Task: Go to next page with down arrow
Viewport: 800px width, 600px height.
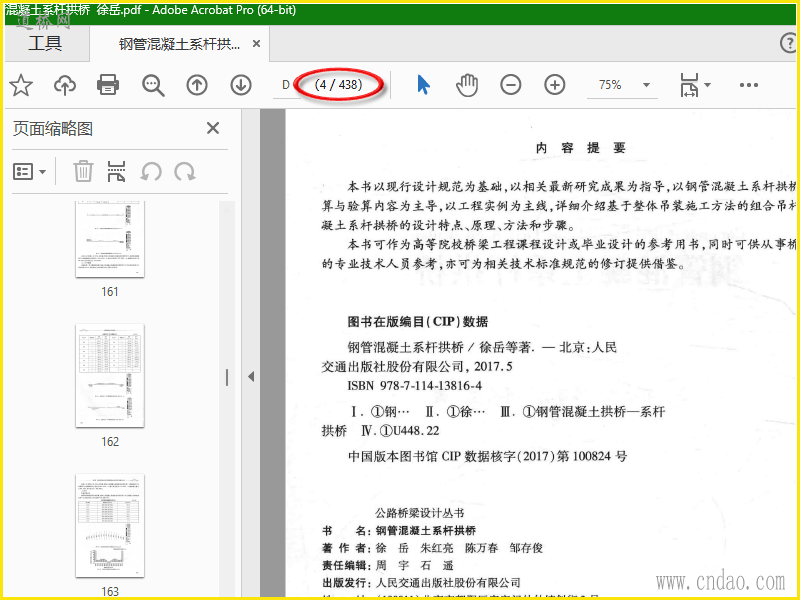Action: 241,85
